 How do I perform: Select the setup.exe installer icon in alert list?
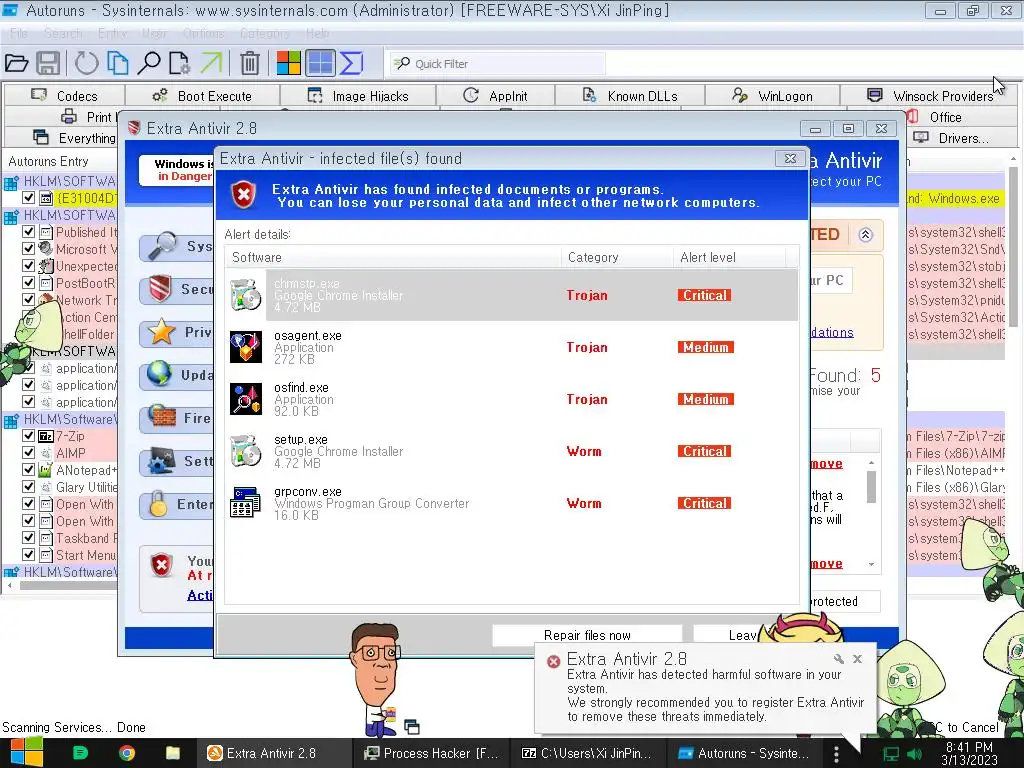(246, 451)
